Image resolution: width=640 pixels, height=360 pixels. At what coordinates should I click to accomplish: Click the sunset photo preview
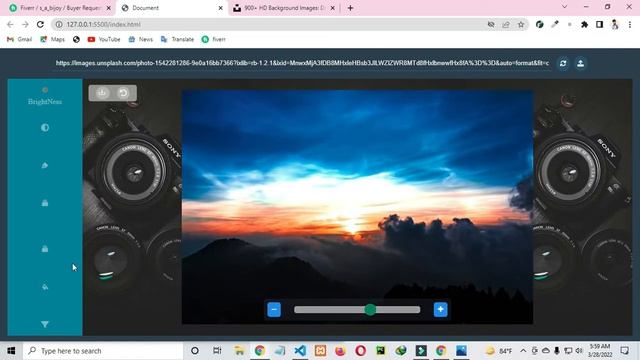point(357,207)
